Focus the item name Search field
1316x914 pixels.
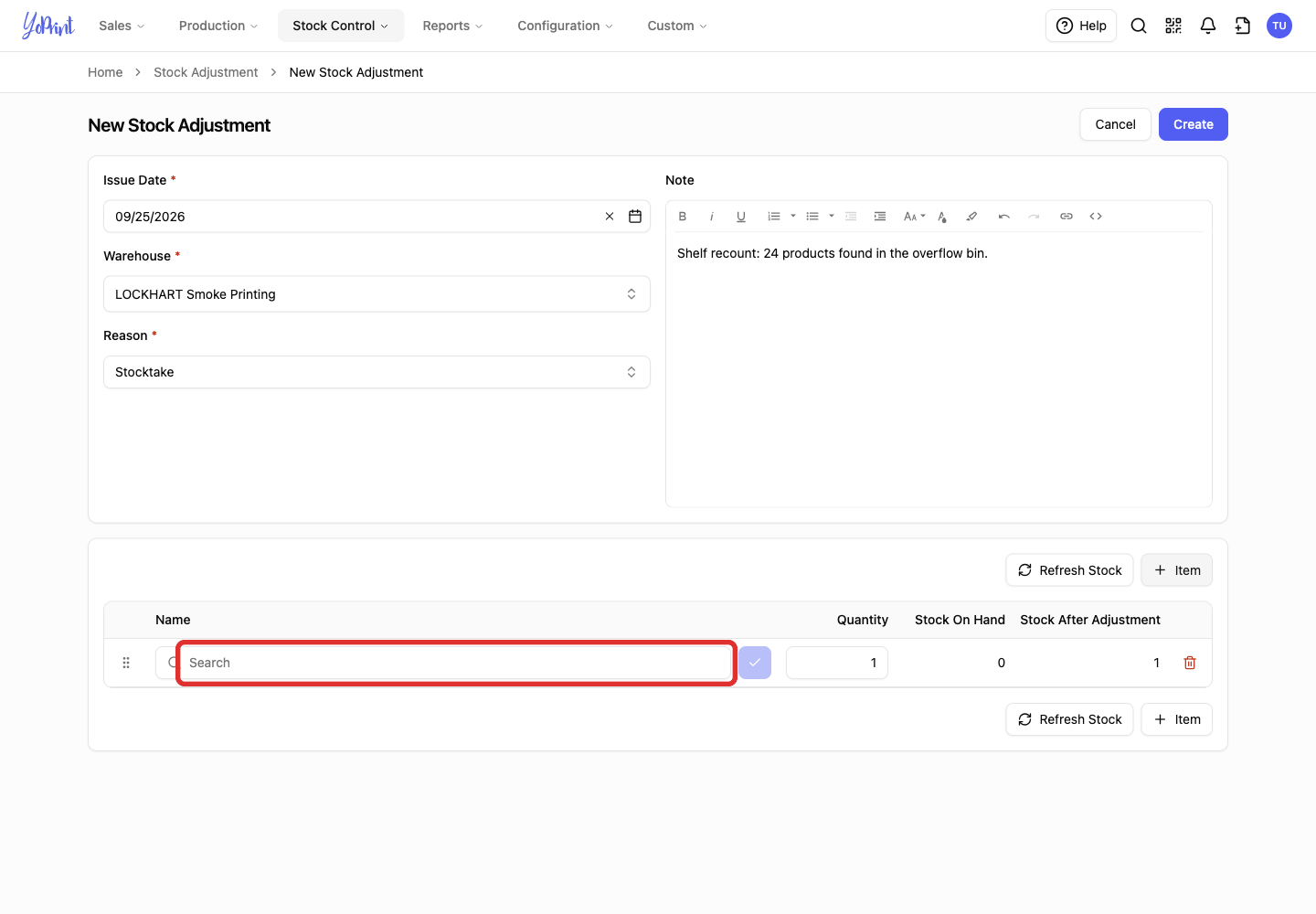[457, 663]
